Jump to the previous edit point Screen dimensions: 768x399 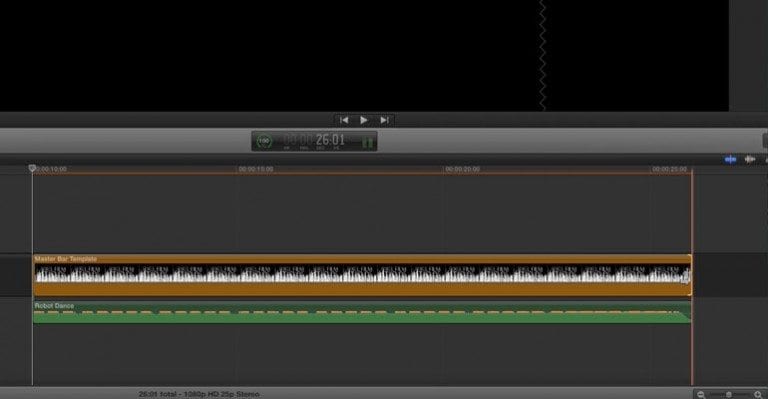pyautogui.click(x=344, y=120)
